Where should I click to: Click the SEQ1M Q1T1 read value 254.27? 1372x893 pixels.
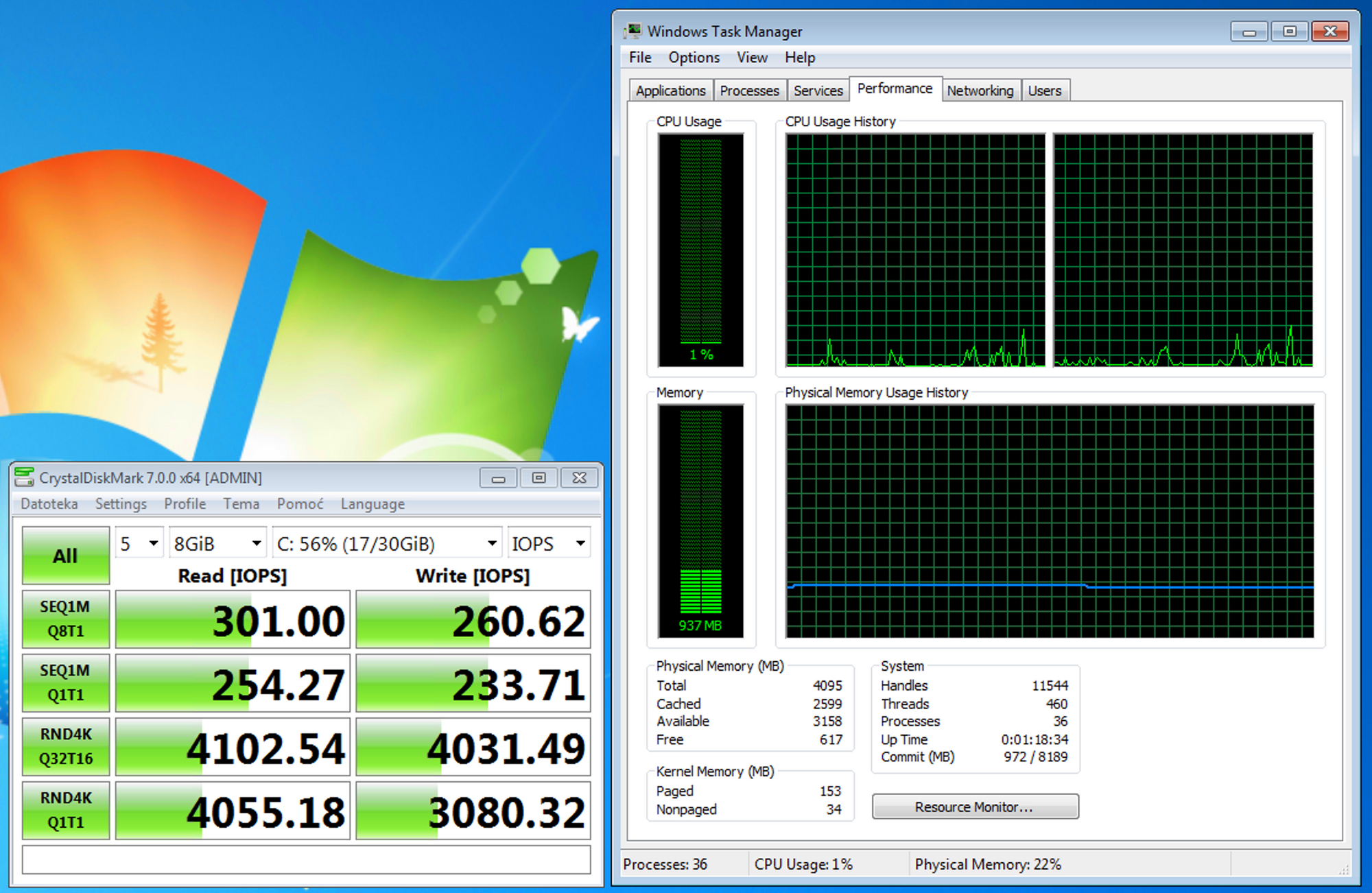click(x=233, y=683)
